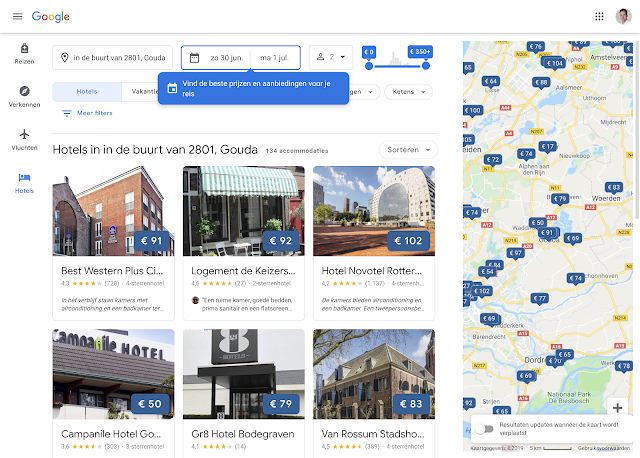Select the Vakantie tab
The width and height of the screenshot is (640, 458).
point(140,92)
